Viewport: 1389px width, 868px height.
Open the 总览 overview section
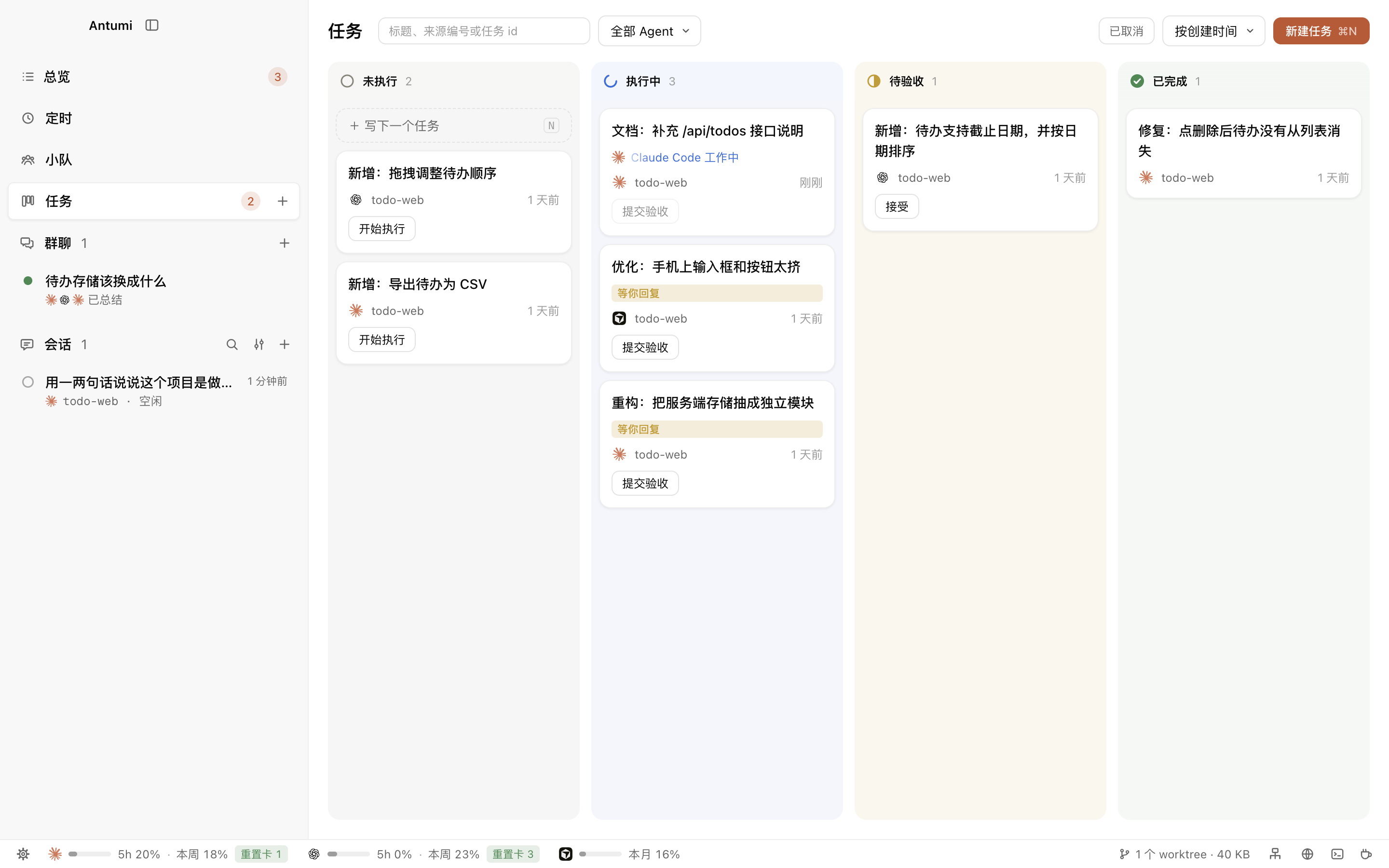(154, 76)
